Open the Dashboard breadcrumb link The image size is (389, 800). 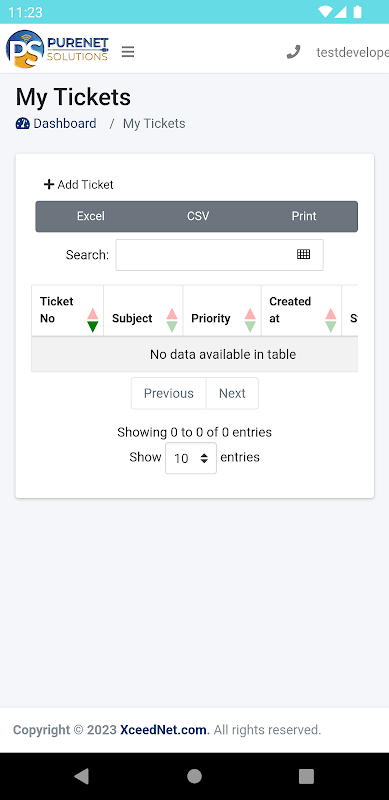(65, 123)
